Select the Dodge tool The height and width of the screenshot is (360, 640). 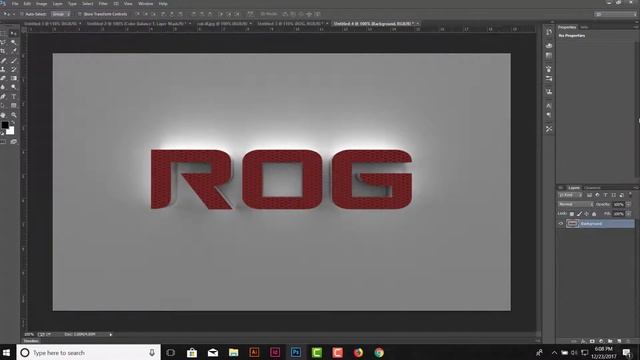pos(13,87)
